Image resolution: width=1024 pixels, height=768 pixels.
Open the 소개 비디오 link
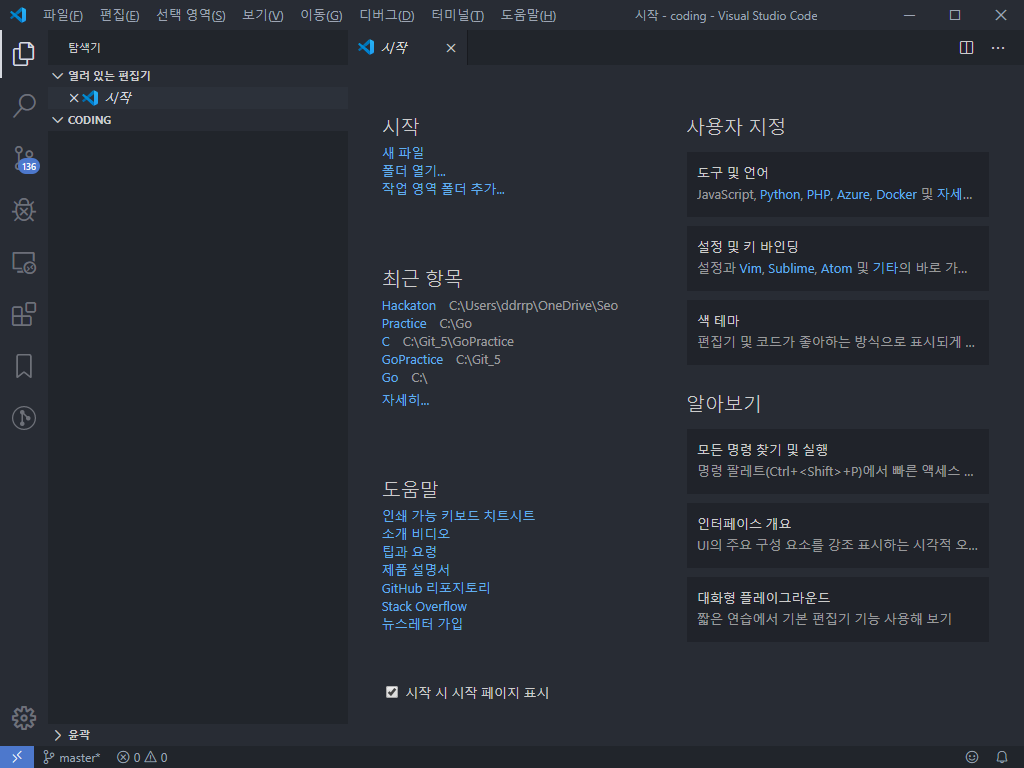point(416,534)
